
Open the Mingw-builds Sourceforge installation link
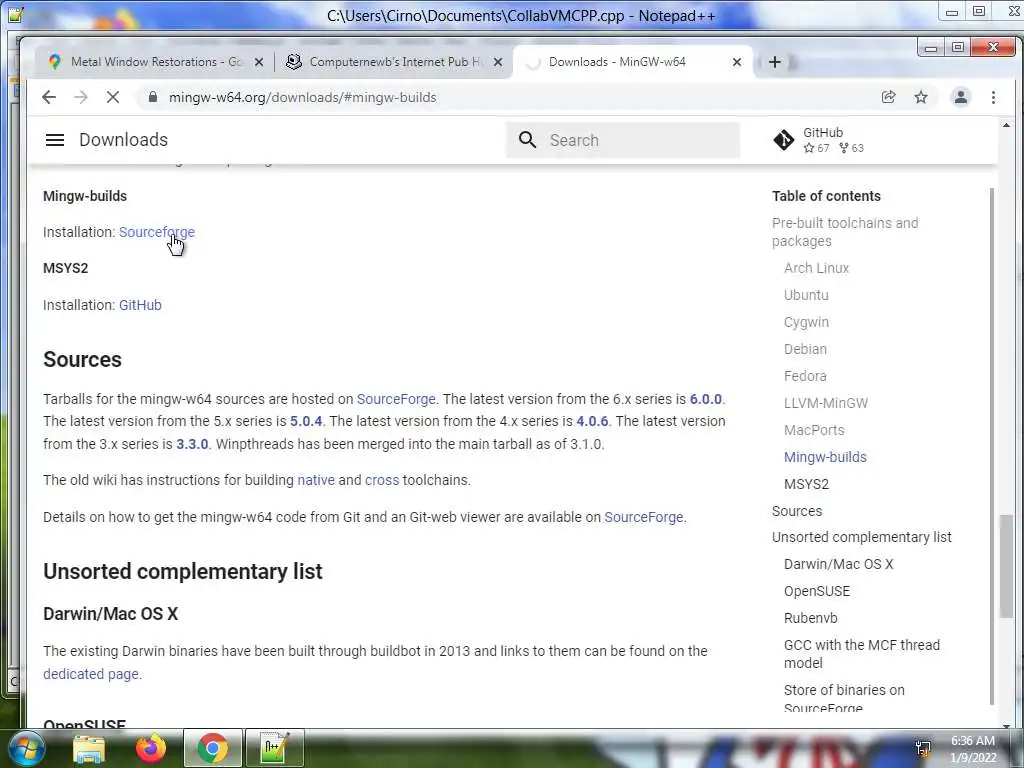[157, 232]
